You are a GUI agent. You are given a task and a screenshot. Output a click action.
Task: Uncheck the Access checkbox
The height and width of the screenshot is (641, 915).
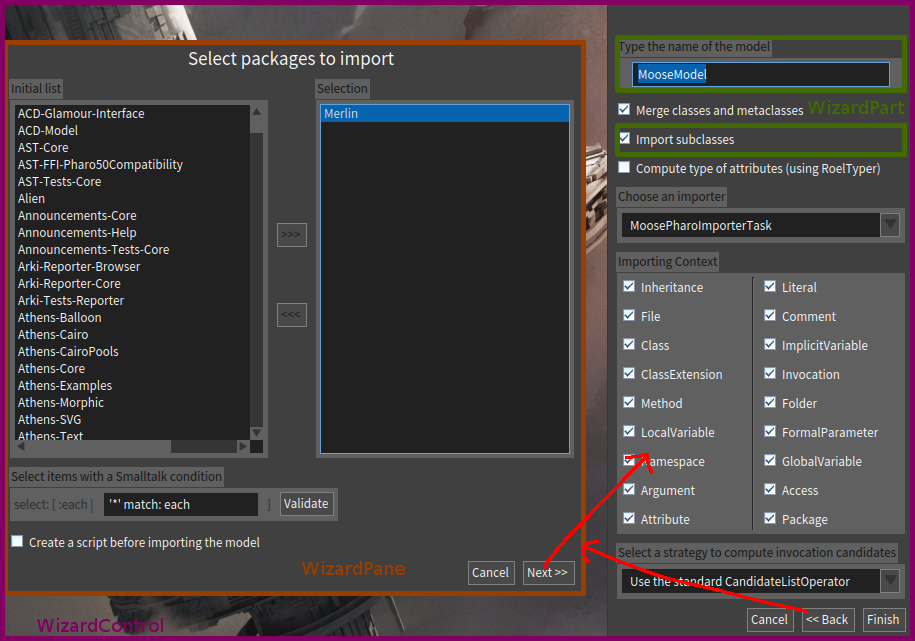pos(770,490)
